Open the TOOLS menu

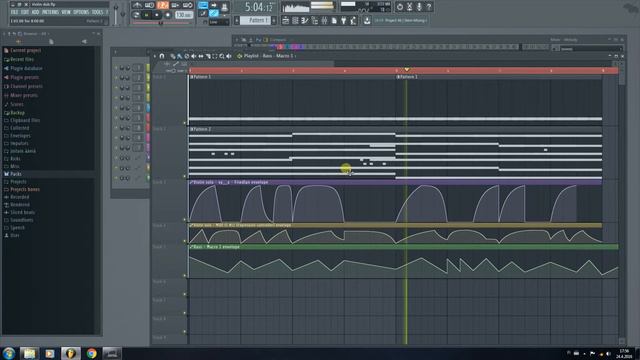[x=98, y=12]
